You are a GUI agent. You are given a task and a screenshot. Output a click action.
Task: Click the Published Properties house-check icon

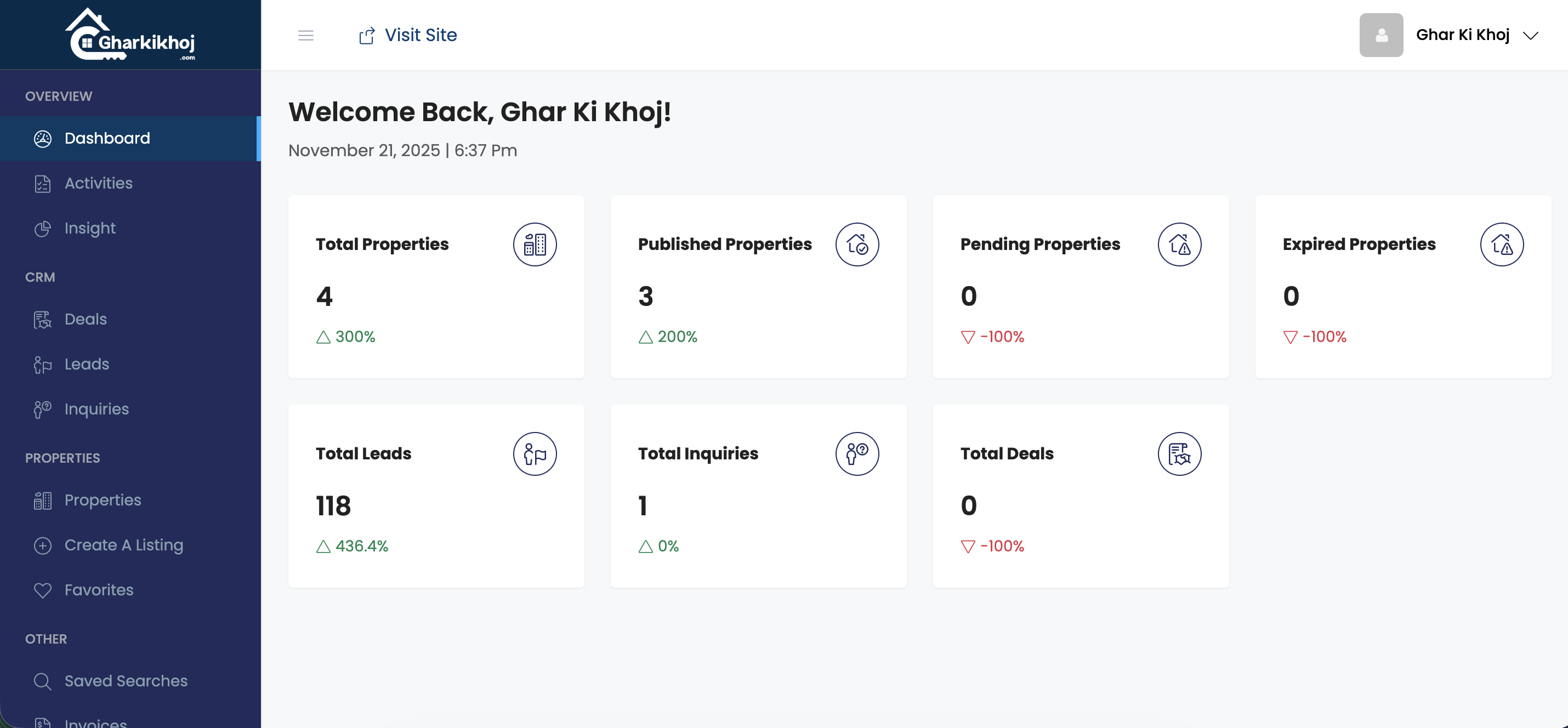tap(856, 244)
